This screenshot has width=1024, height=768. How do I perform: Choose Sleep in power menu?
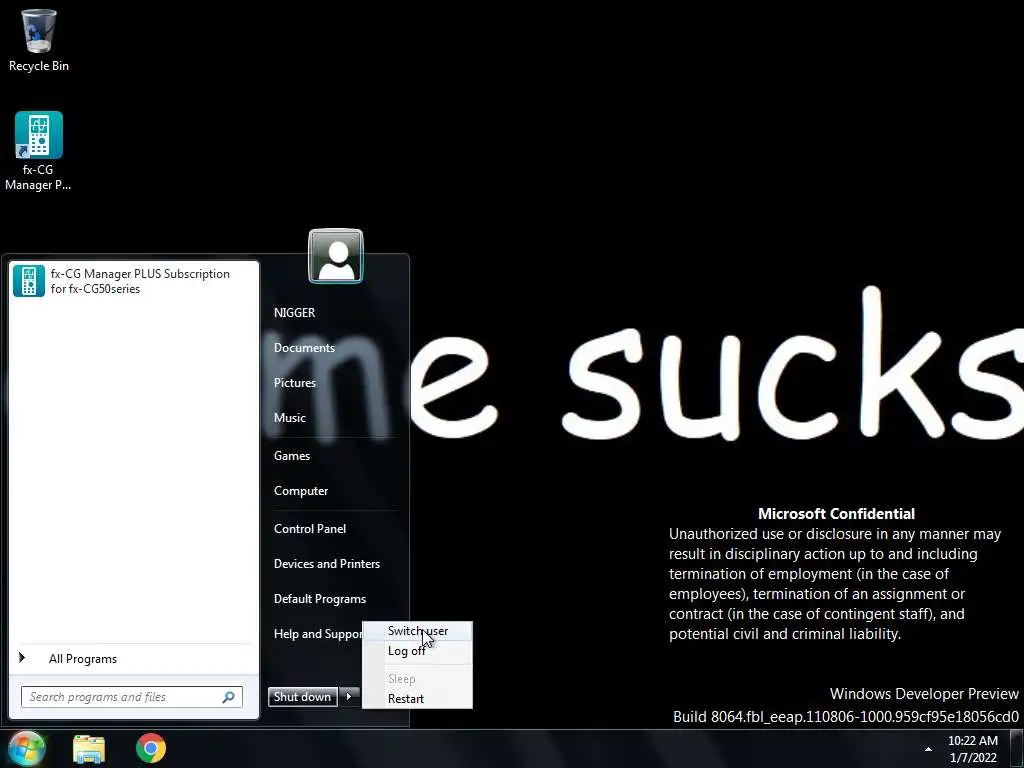click(x=417, y=679)
